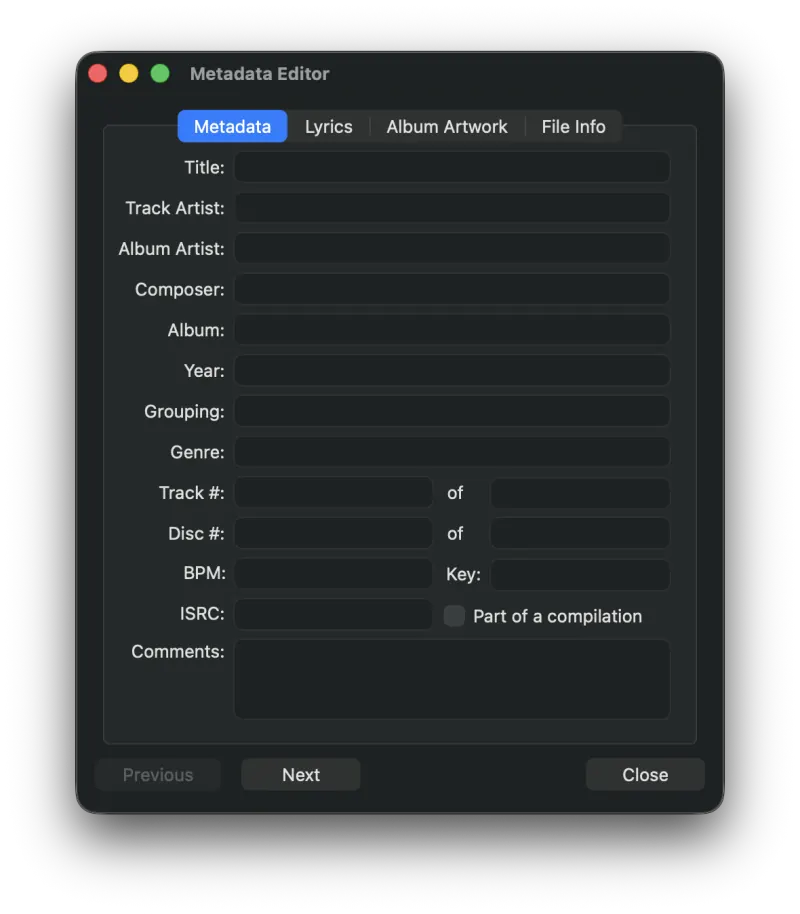Focus the Album Artist input field
Image resolution: width=800 pixels, height=914 pixels.
point(452,249)
